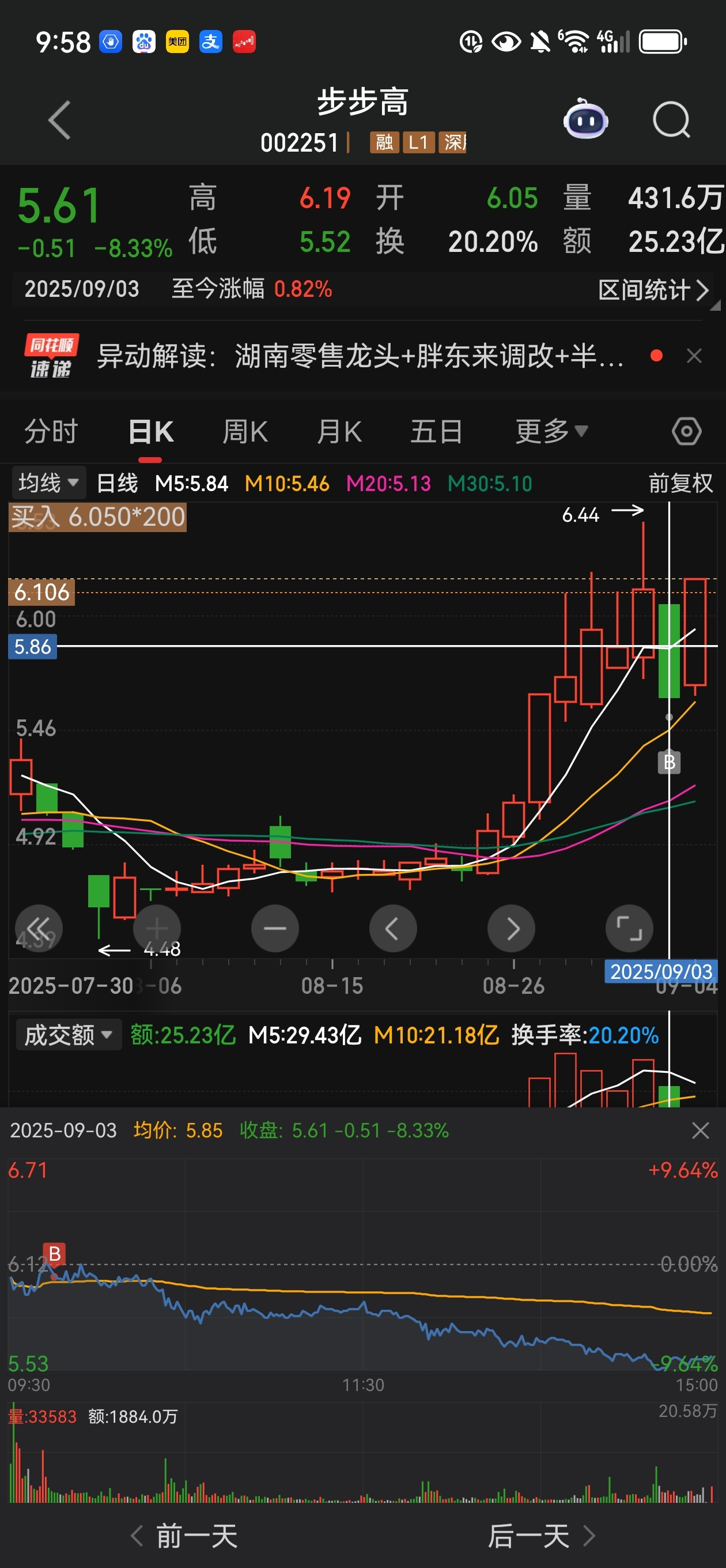Tap the 量:33583 volume readout
Image resolution: width=726 pixels, height=1568 pixels.
43,1416
